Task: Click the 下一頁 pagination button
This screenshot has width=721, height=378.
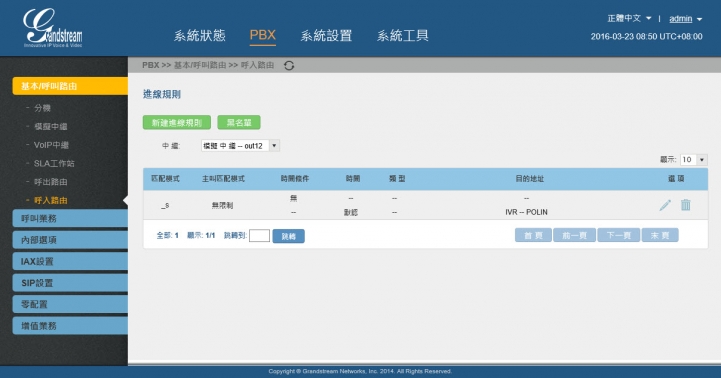Action: coord(618,235)
